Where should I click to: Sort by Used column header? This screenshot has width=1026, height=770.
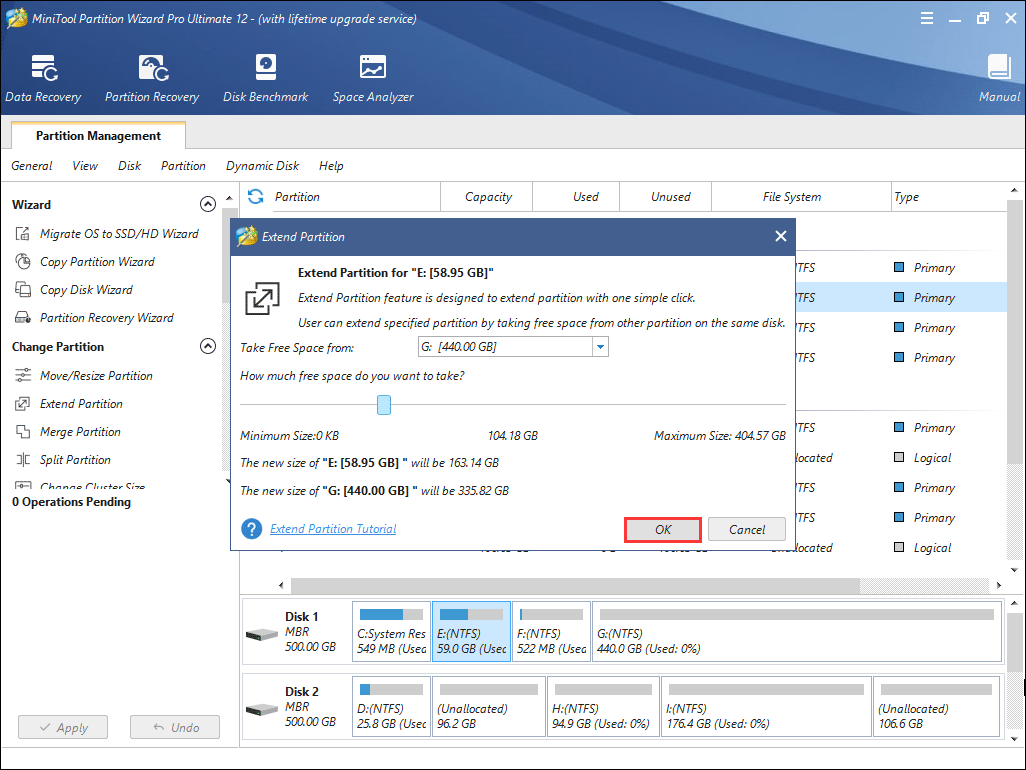coord(576,196)
